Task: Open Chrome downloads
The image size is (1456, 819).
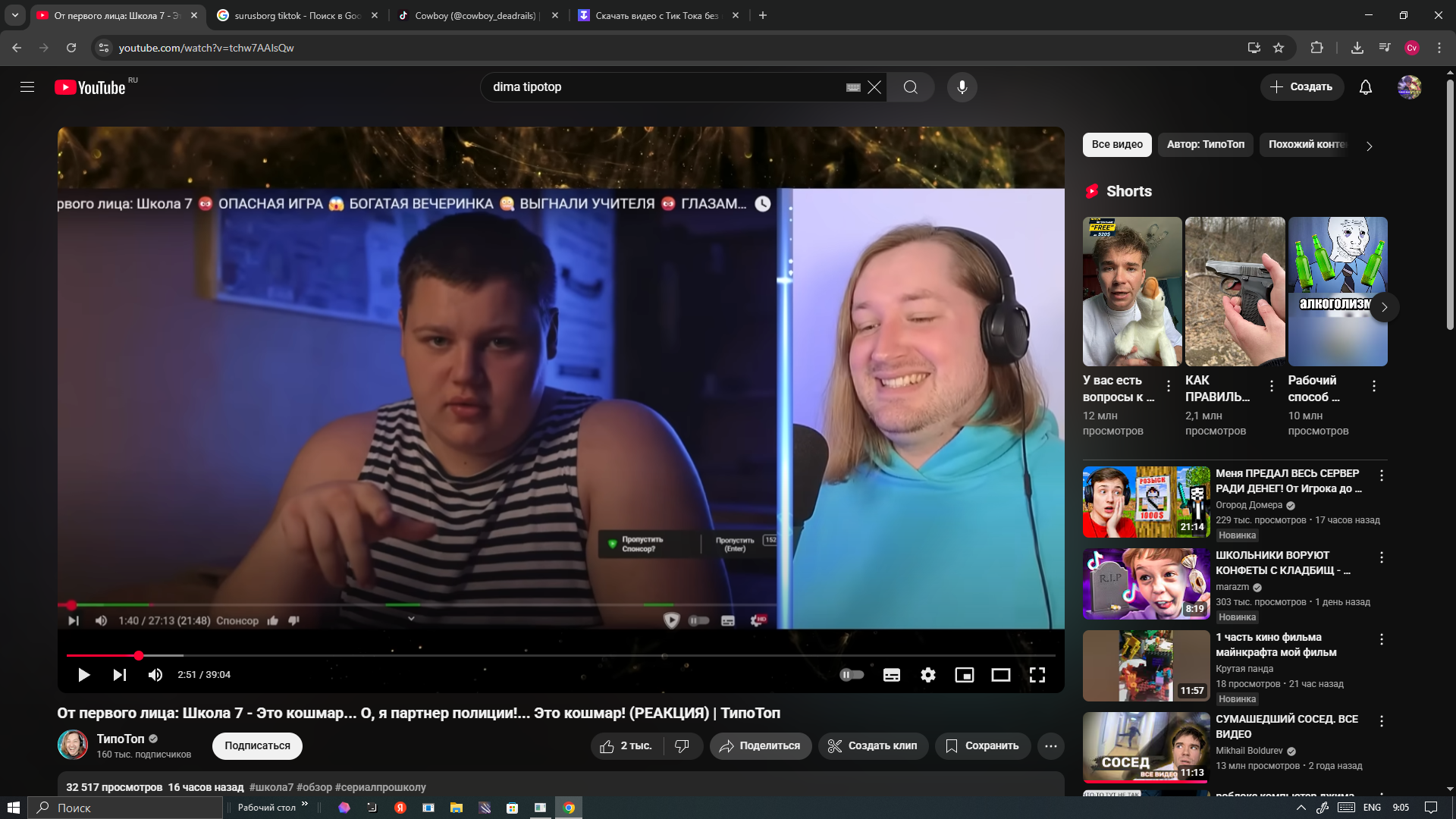Action: pyautogui.click(x=1357, y=48)
